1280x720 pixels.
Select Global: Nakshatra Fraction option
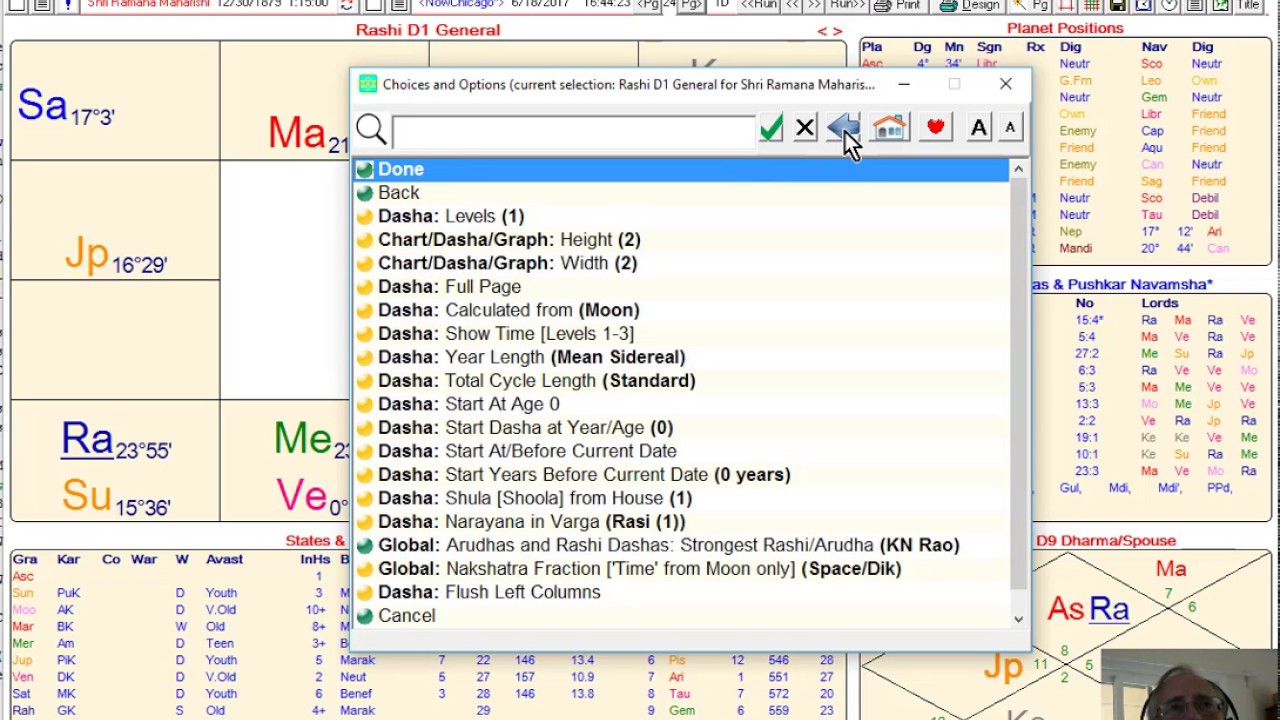coord(682,569)
